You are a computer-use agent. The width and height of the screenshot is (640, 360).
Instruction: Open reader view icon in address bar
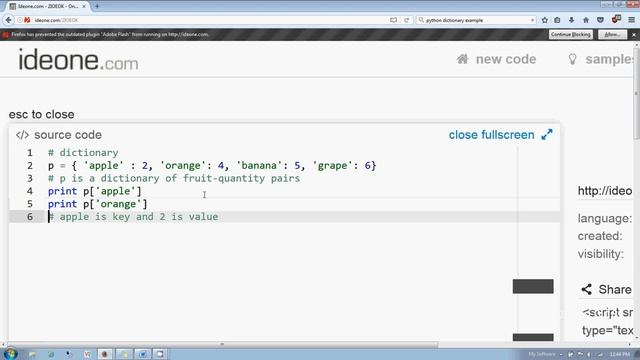(393, 20)
